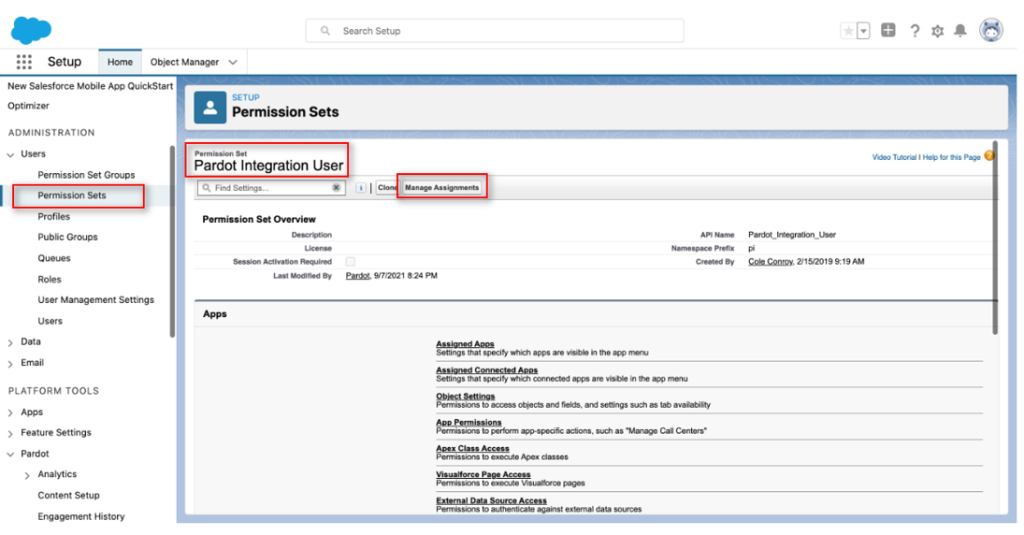Expand the Email section
The height and width of the screenshot is (535, 1024).
(x=10, y=363)
